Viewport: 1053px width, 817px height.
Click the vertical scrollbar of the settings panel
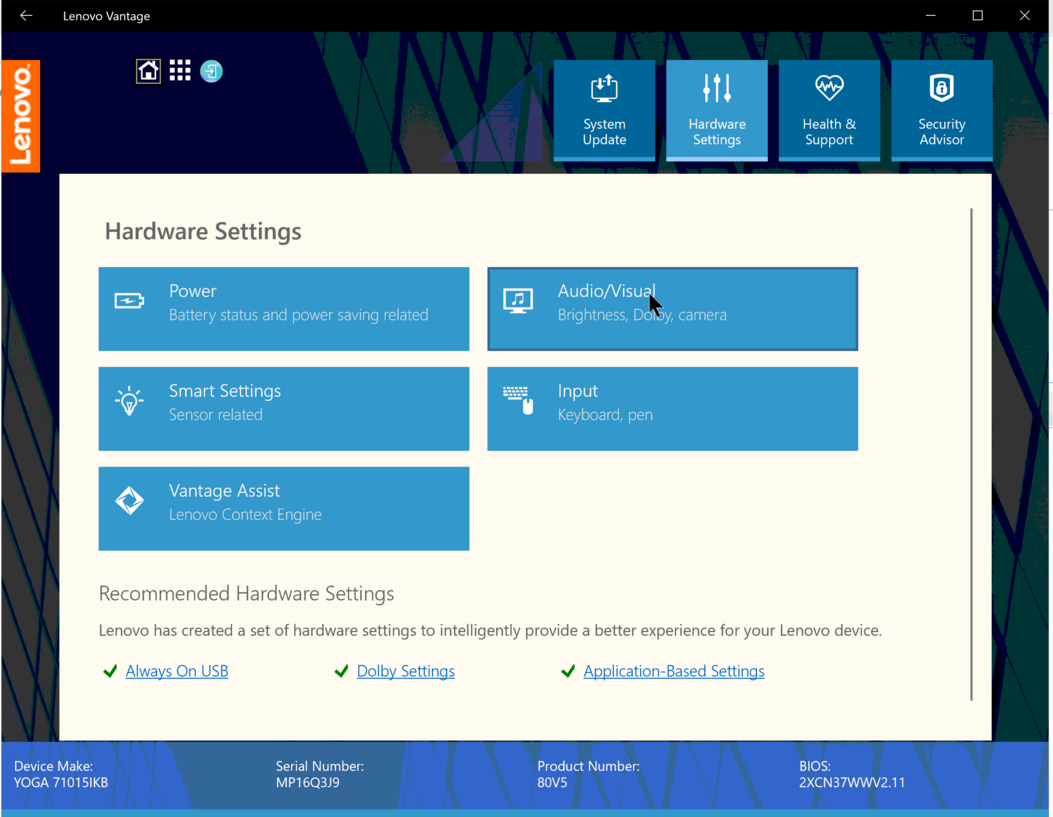click(x=971, y=454)
